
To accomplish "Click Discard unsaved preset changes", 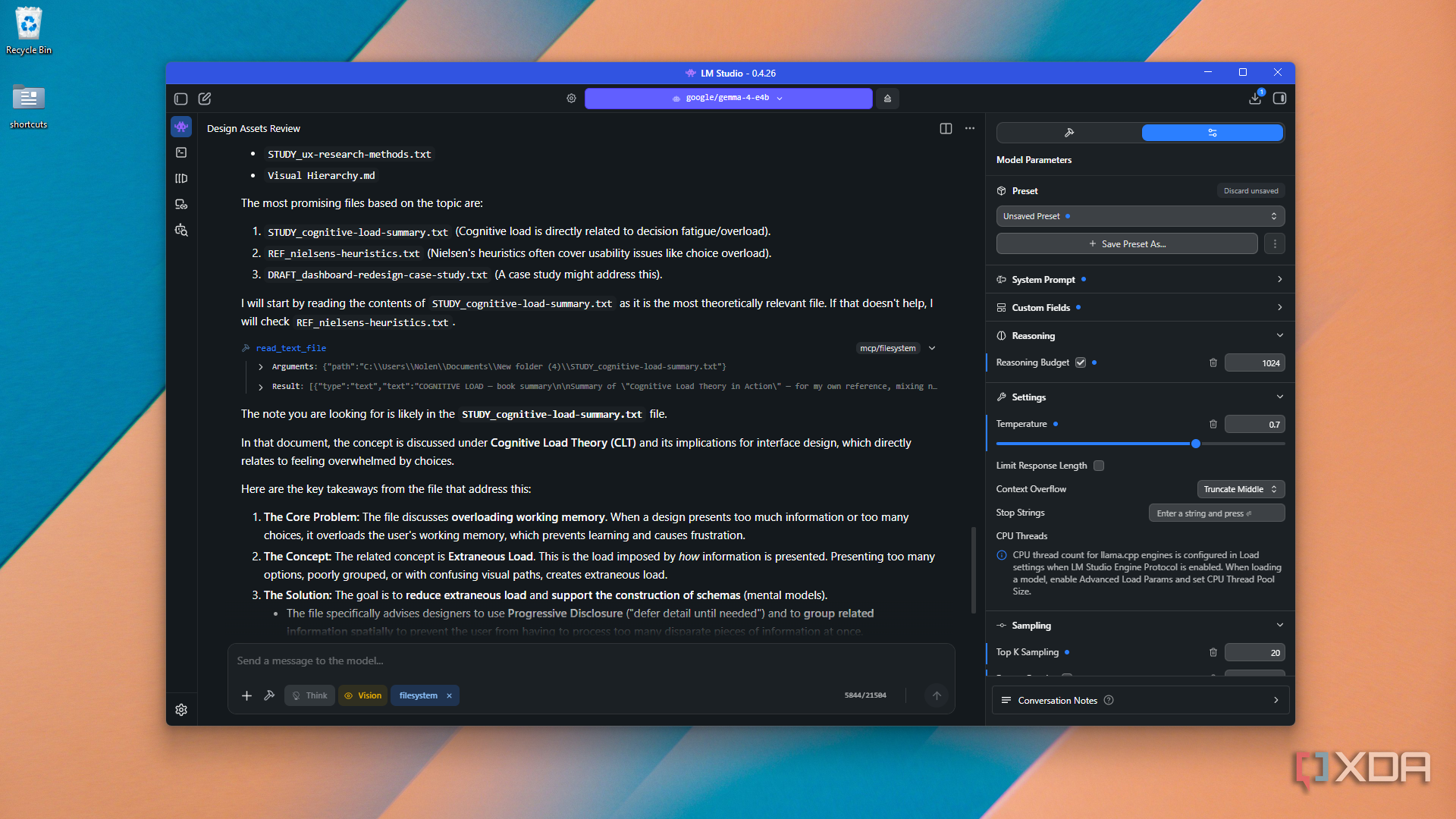I will pyautogui.click(x=1250, y=190).
